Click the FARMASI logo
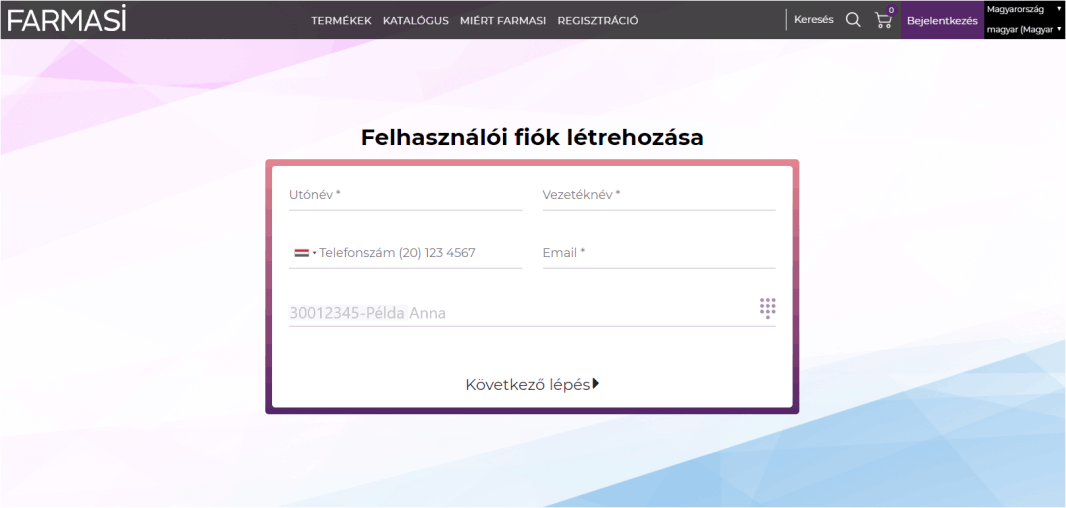This screenshot has width=1066, height=508. [x=67, y=19]
